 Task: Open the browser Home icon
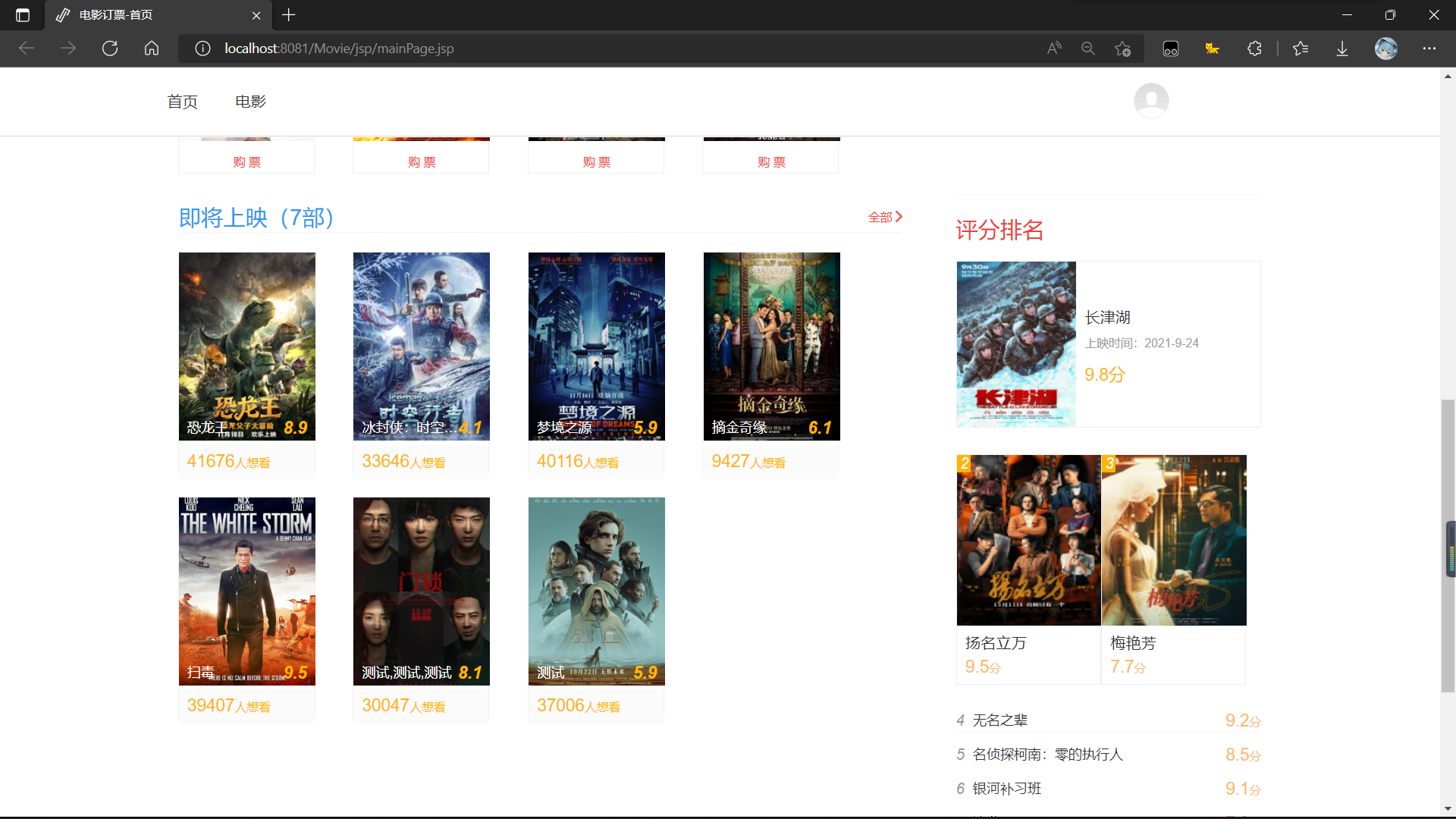(x=151, y=48)
